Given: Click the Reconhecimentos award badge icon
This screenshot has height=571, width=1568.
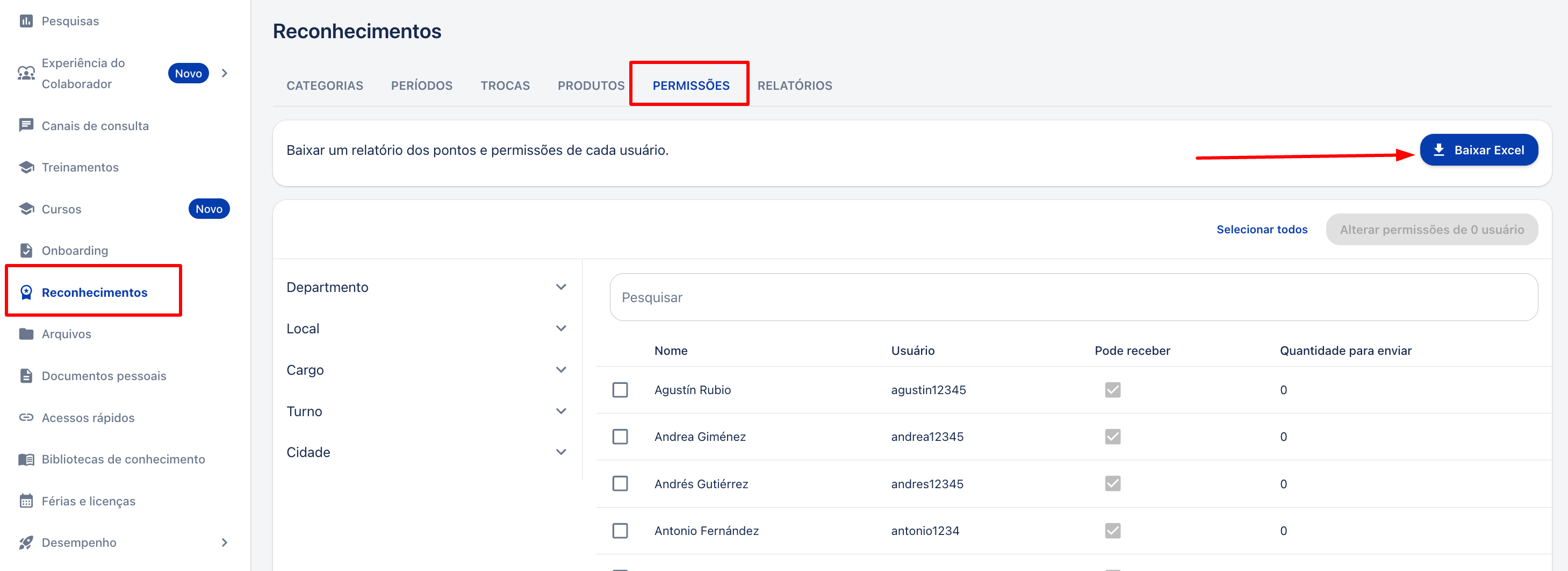Looking at the screenshot, I should [26, 292].
